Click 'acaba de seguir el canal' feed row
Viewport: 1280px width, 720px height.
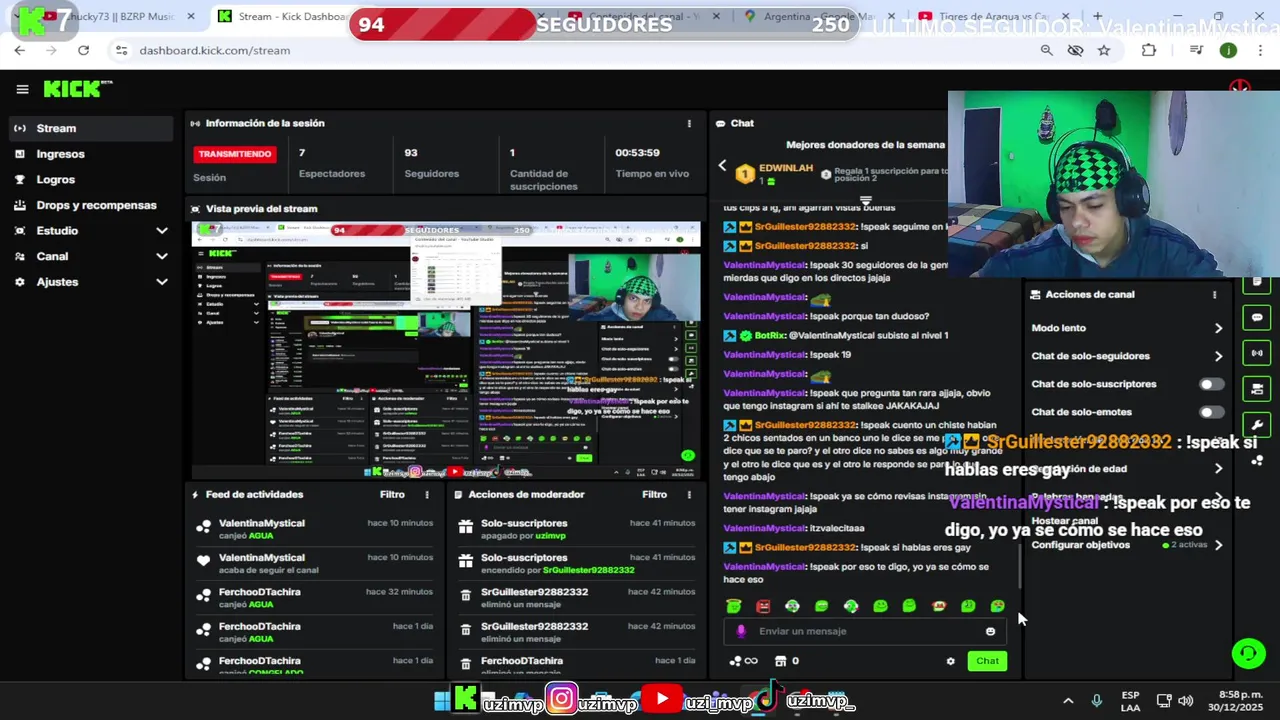(315, 563)
